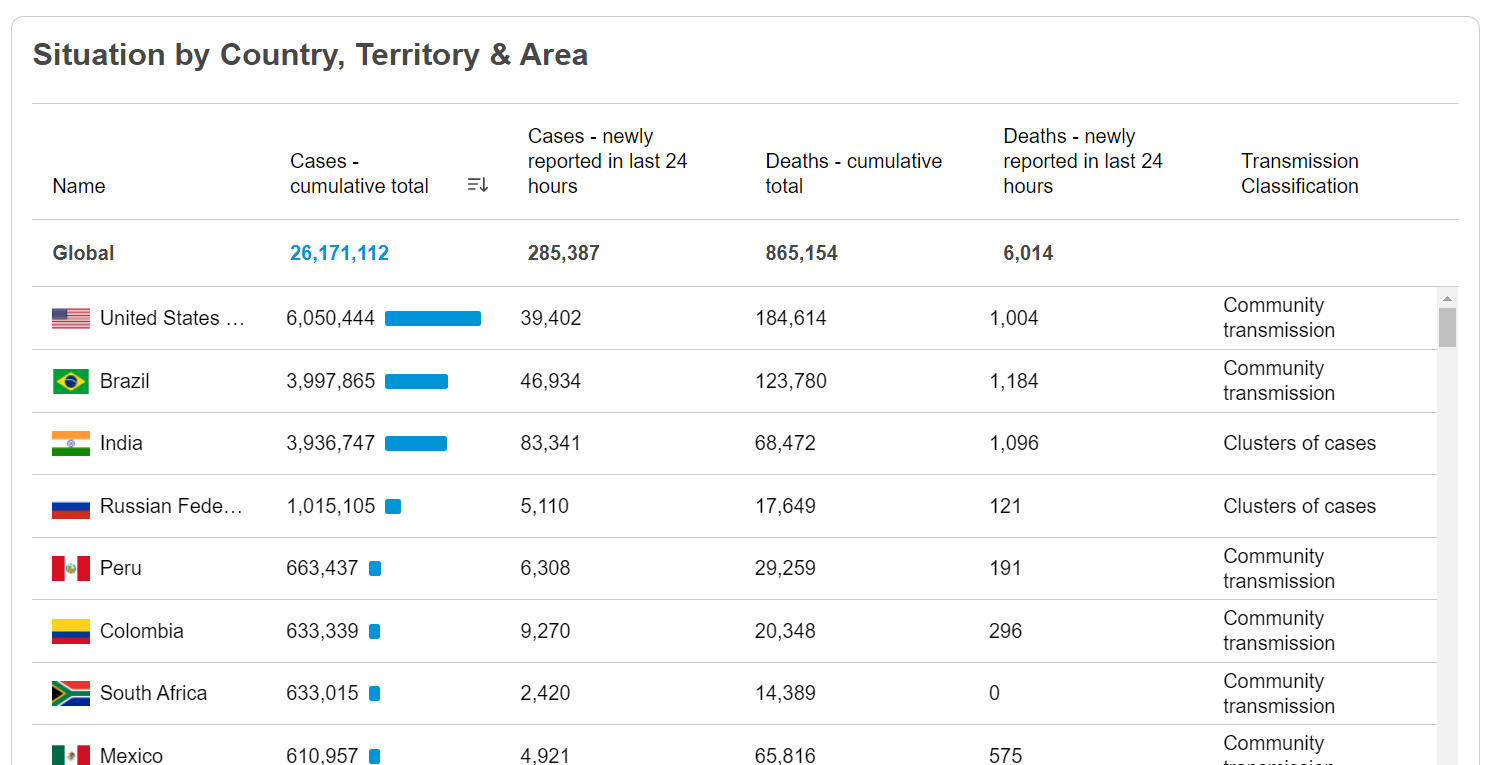The height and width of the screenshot is (765, 1495).
Task: Sort by the Name column header
Action: 79,186
